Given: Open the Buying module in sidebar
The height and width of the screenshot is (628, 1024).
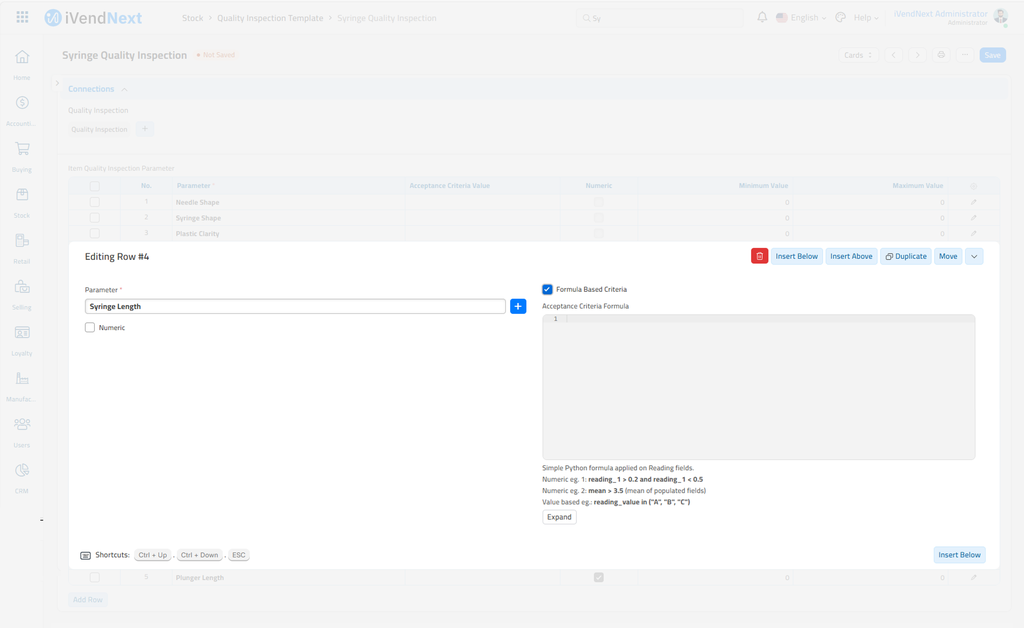Looking at the screenshot, I should tap(22, 154).
